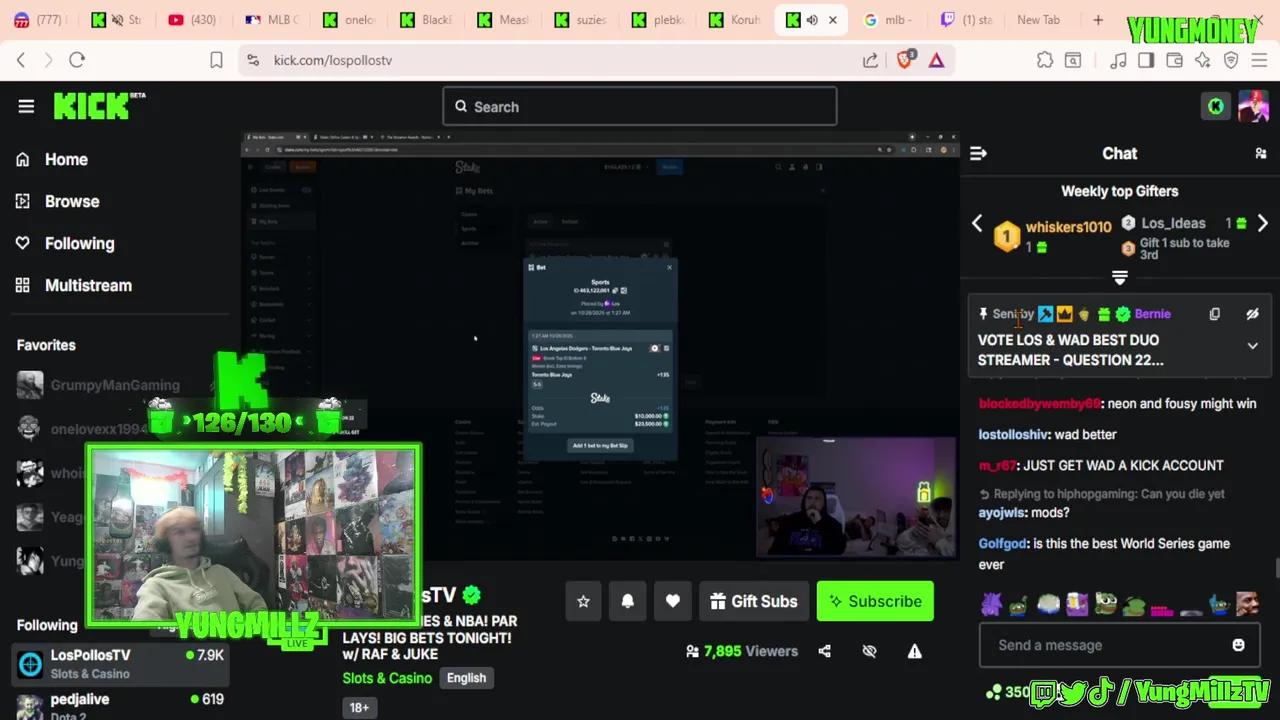Open the profile avatar menu
Viewport: 1280px width, 720px height.
[1253, 106]
